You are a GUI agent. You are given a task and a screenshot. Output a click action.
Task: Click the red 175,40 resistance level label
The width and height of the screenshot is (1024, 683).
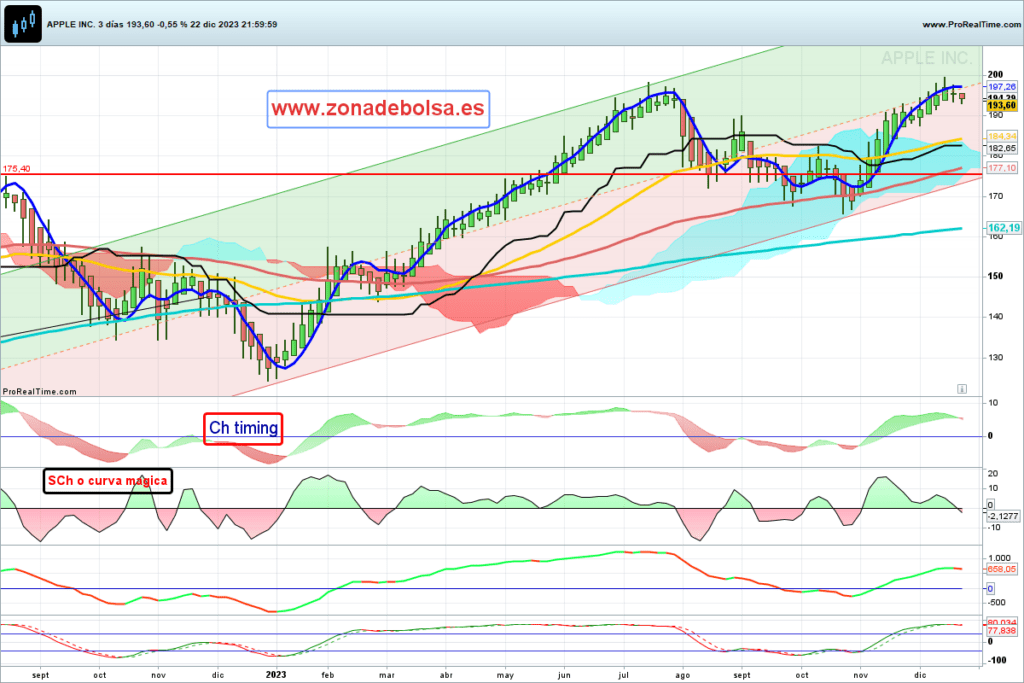(16, 168)
